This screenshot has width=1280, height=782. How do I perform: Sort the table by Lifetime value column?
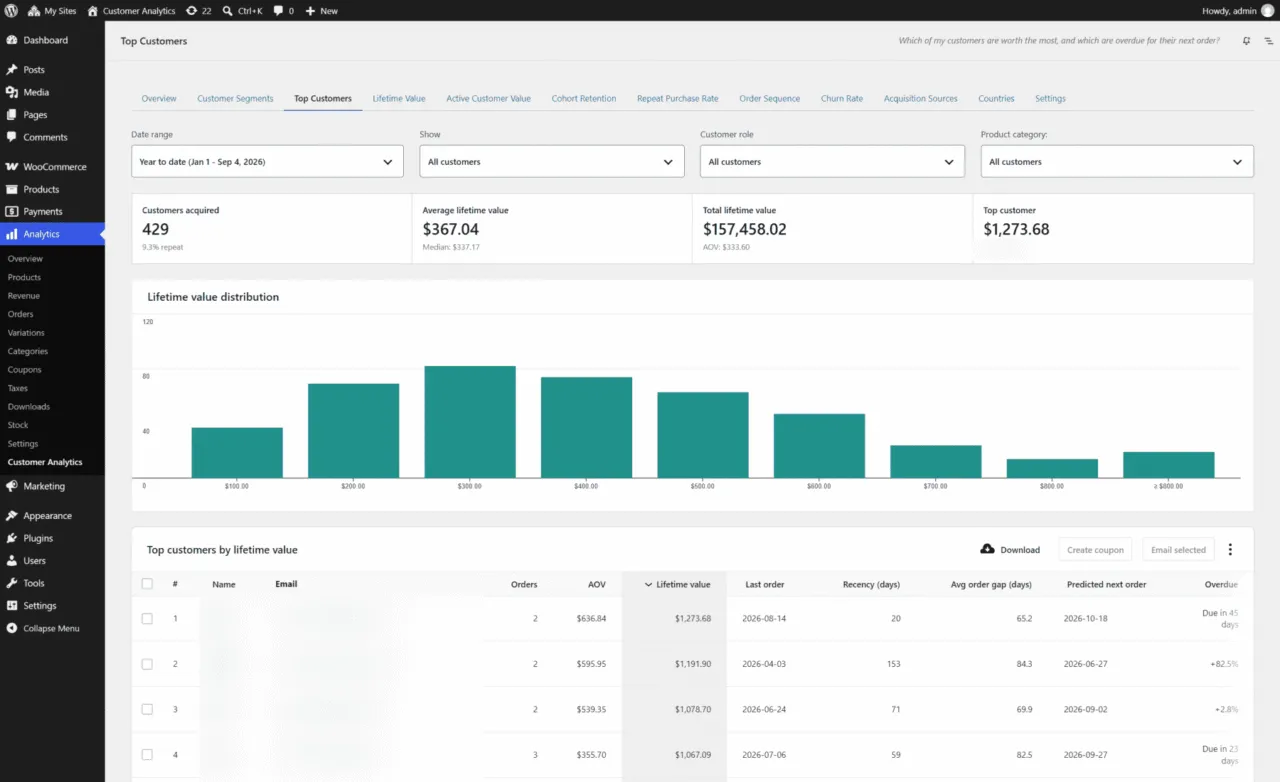pyautogui.click(x=677, y=584)
